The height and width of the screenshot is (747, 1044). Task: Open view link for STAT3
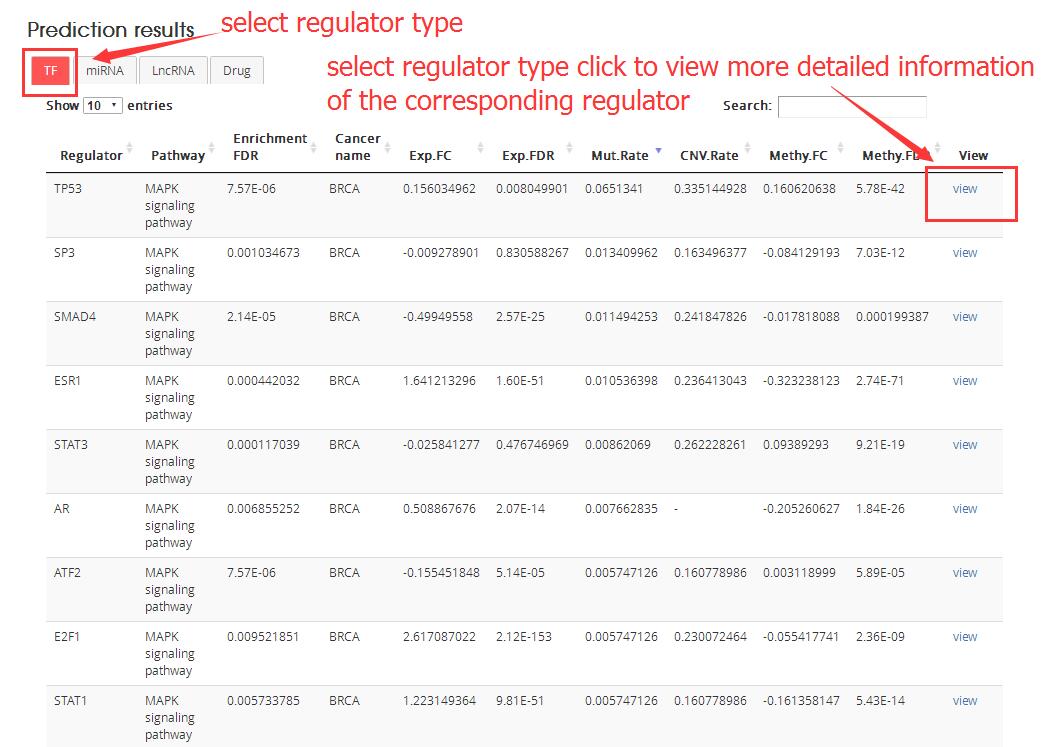click(965, 445)
